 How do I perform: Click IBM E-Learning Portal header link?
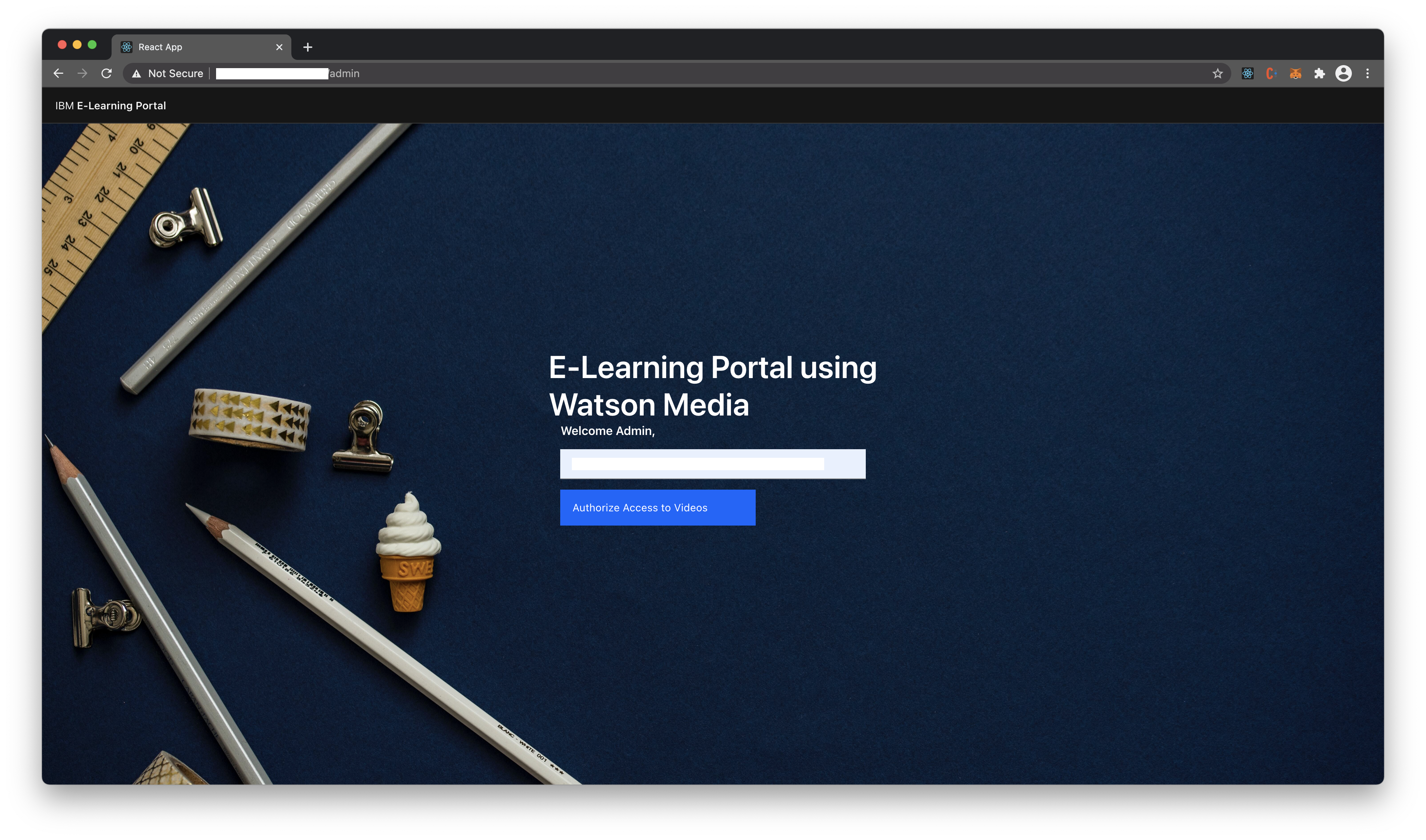(110, 106)
